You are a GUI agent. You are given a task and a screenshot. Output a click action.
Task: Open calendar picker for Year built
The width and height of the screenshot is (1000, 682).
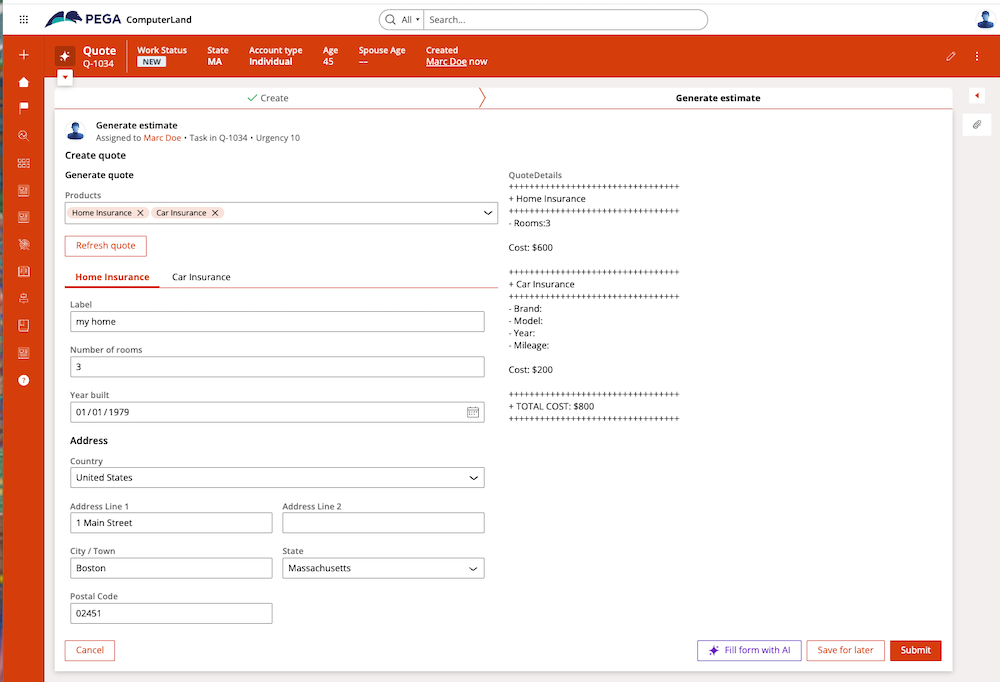[473, 412]
